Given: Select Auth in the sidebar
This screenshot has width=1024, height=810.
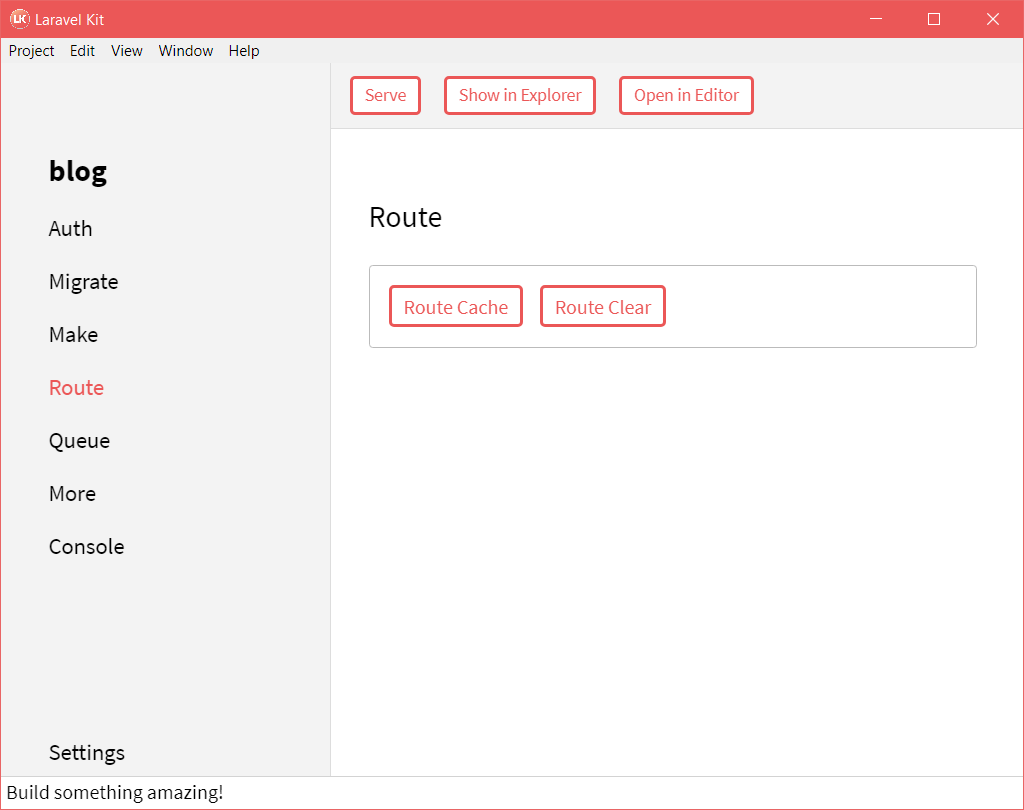Looking at the screenshot, I should tap(70, 228).
